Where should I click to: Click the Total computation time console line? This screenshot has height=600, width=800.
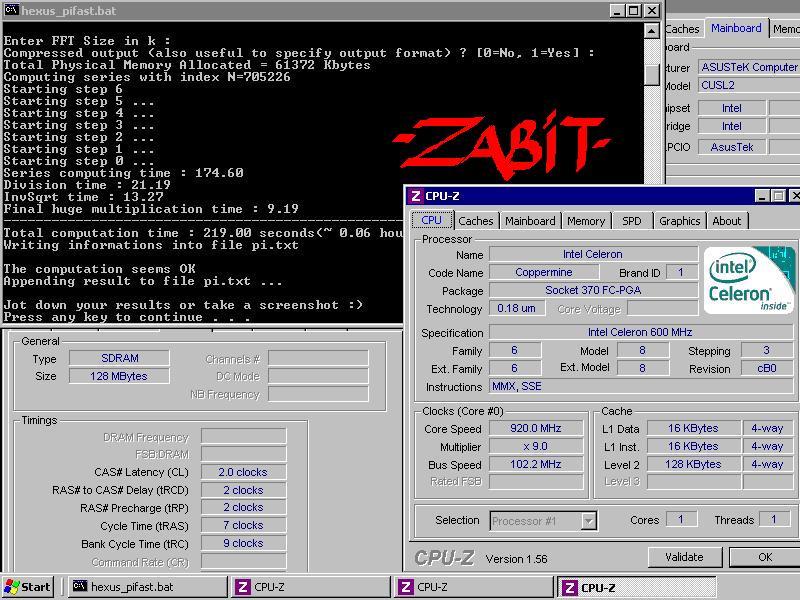tap(203, 233)
